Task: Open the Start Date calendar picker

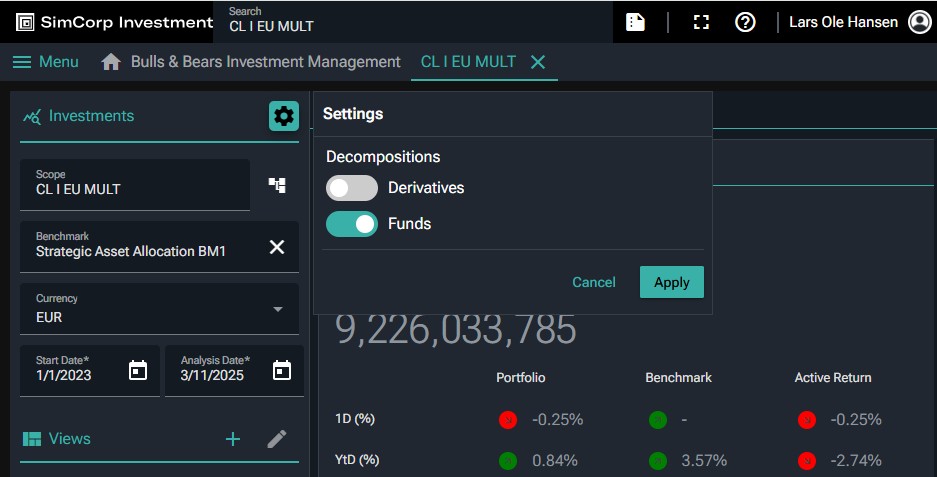Action: pos(138,371)
